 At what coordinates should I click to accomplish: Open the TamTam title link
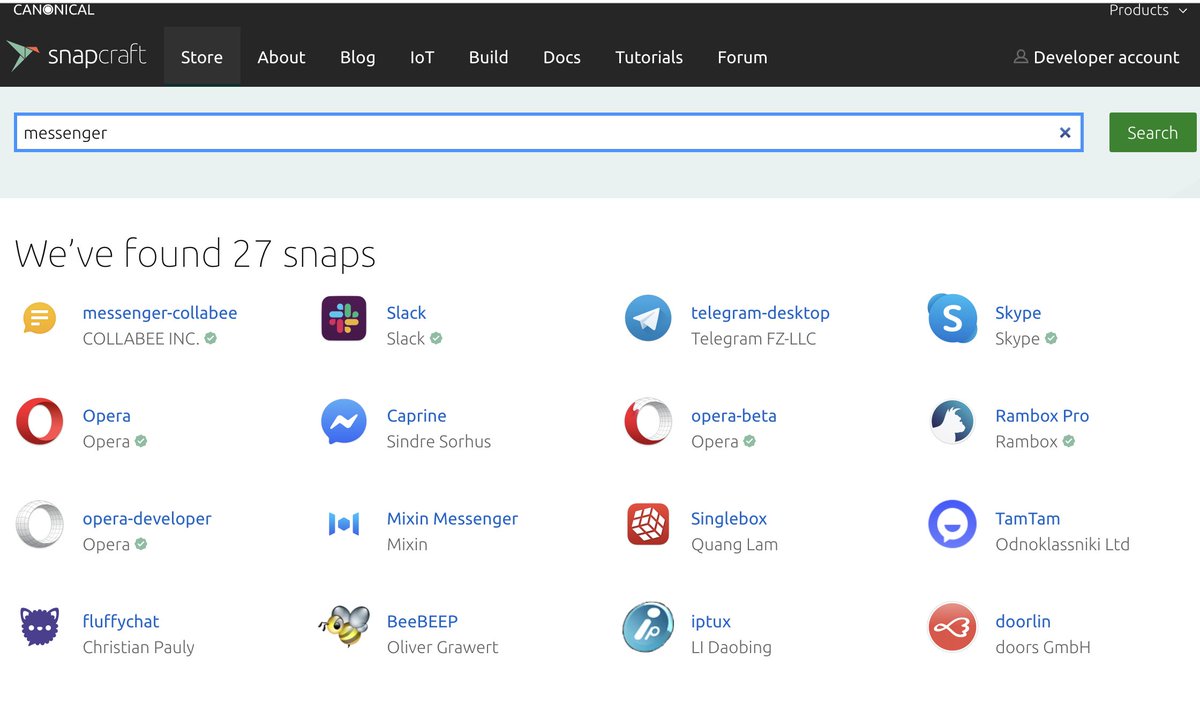[1027, 519]
